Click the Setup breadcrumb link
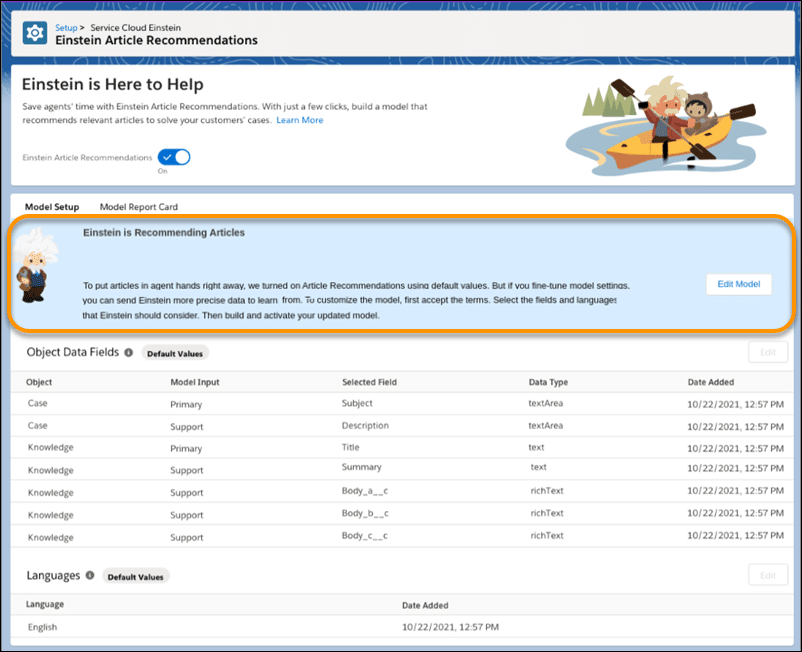 tap(66, 28)
